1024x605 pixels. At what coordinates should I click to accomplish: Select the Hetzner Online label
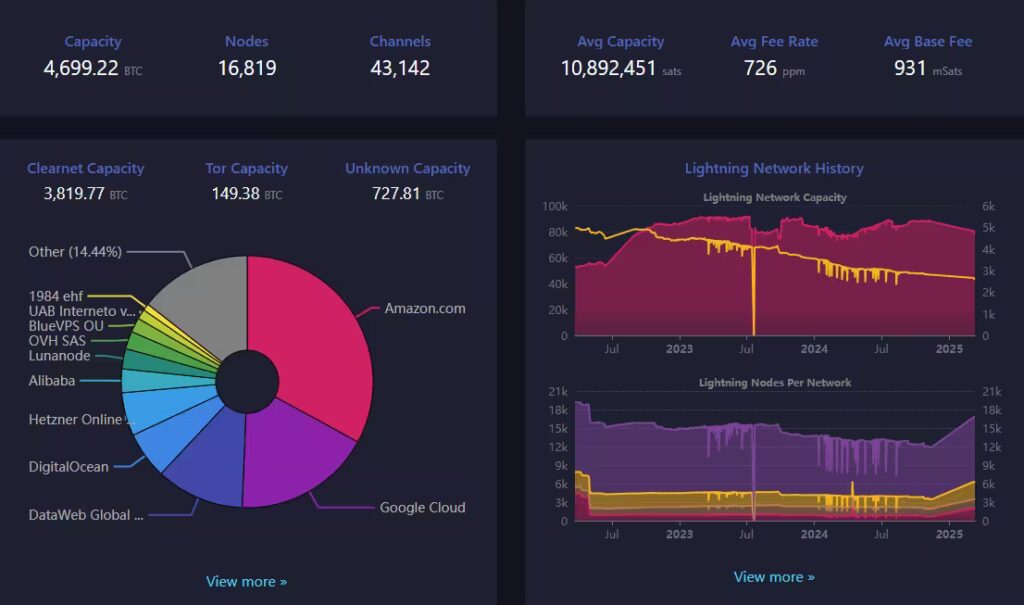74,420
